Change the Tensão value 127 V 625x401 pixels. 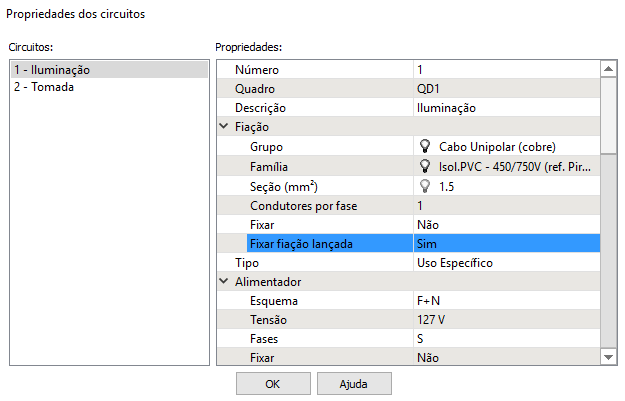tap(505, 320)
